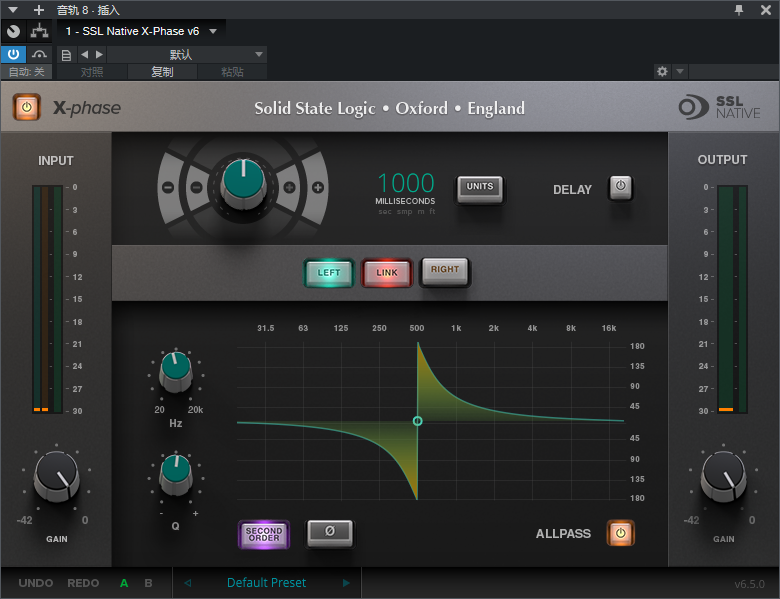Click the host automation read icon

tap(39, 54)
